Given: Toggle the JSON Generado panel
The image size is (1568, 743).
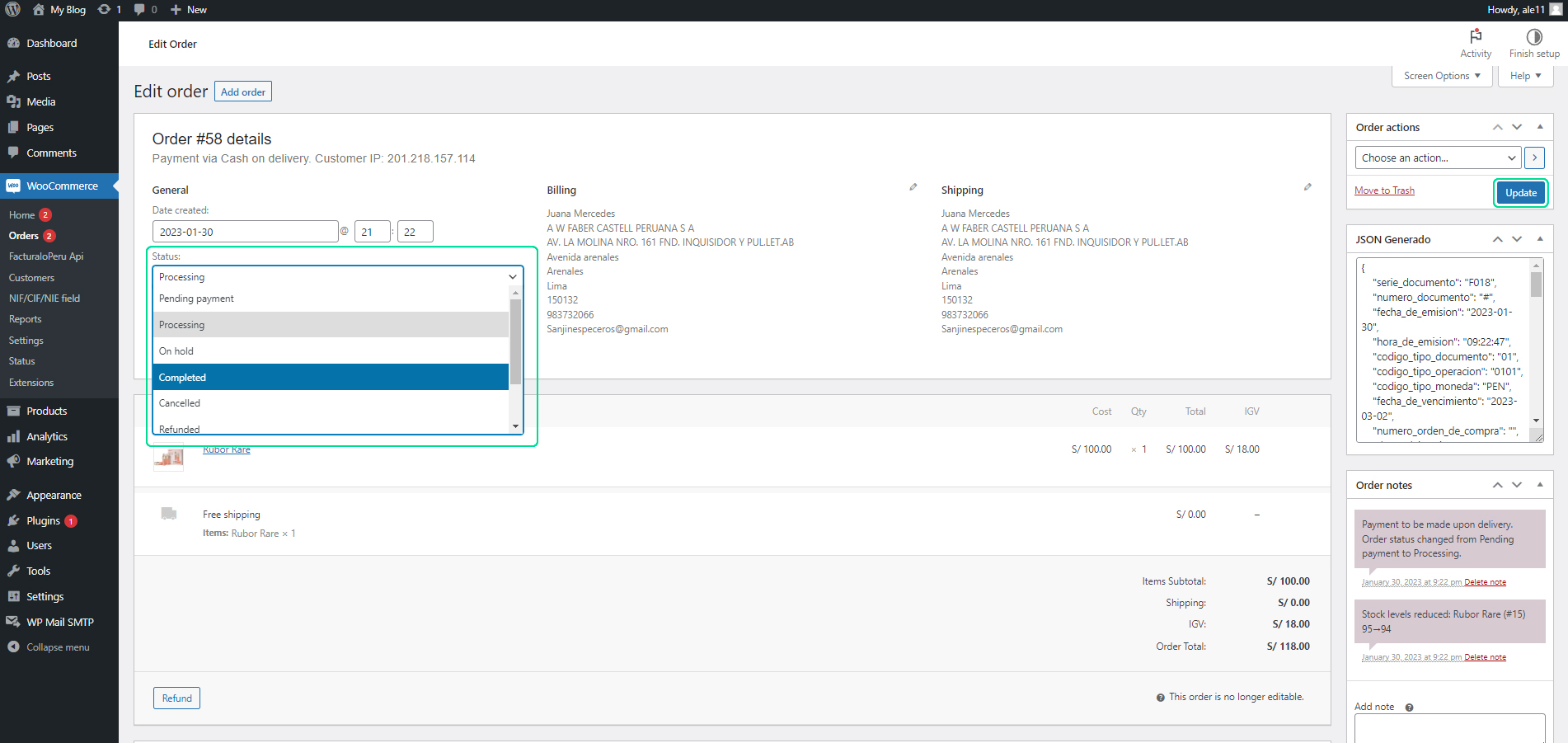Looking at the screenshot, I should 1539,239.
